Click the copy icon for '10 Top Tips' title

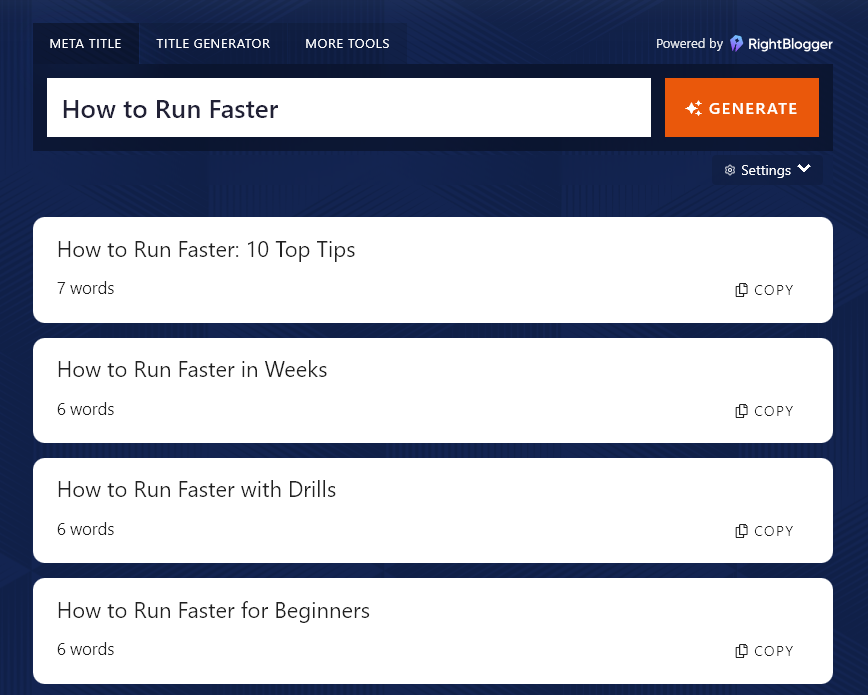click(x=741, y=290)
